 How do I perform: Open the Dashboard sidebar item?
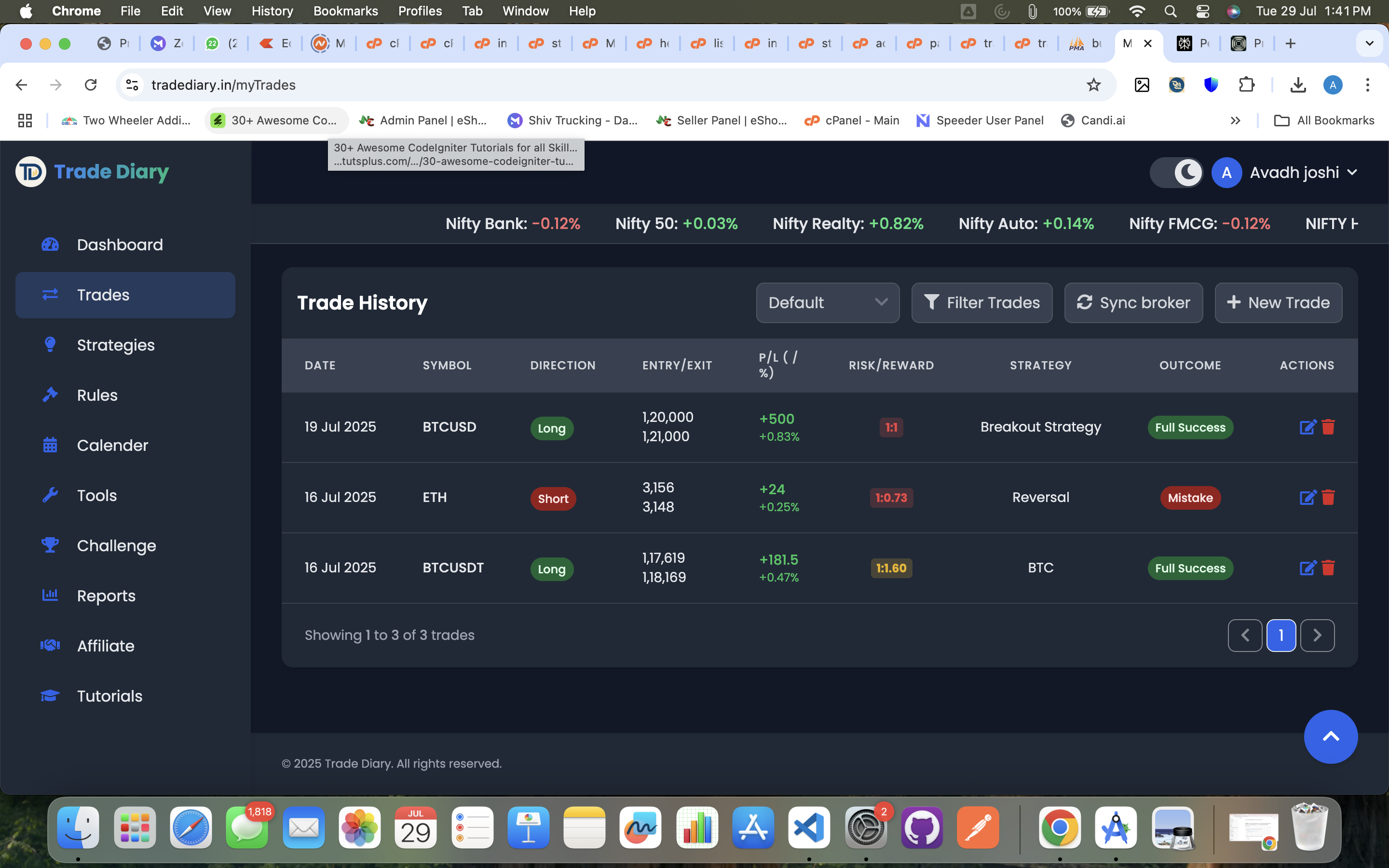click(120, 244)
